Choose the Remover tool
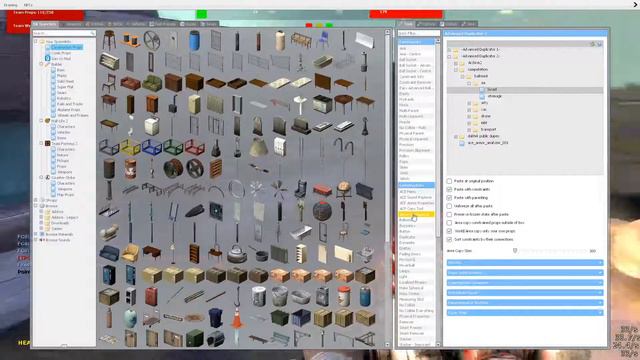The height and width of the screenshot is (360, 640). (x=416, y=322)
